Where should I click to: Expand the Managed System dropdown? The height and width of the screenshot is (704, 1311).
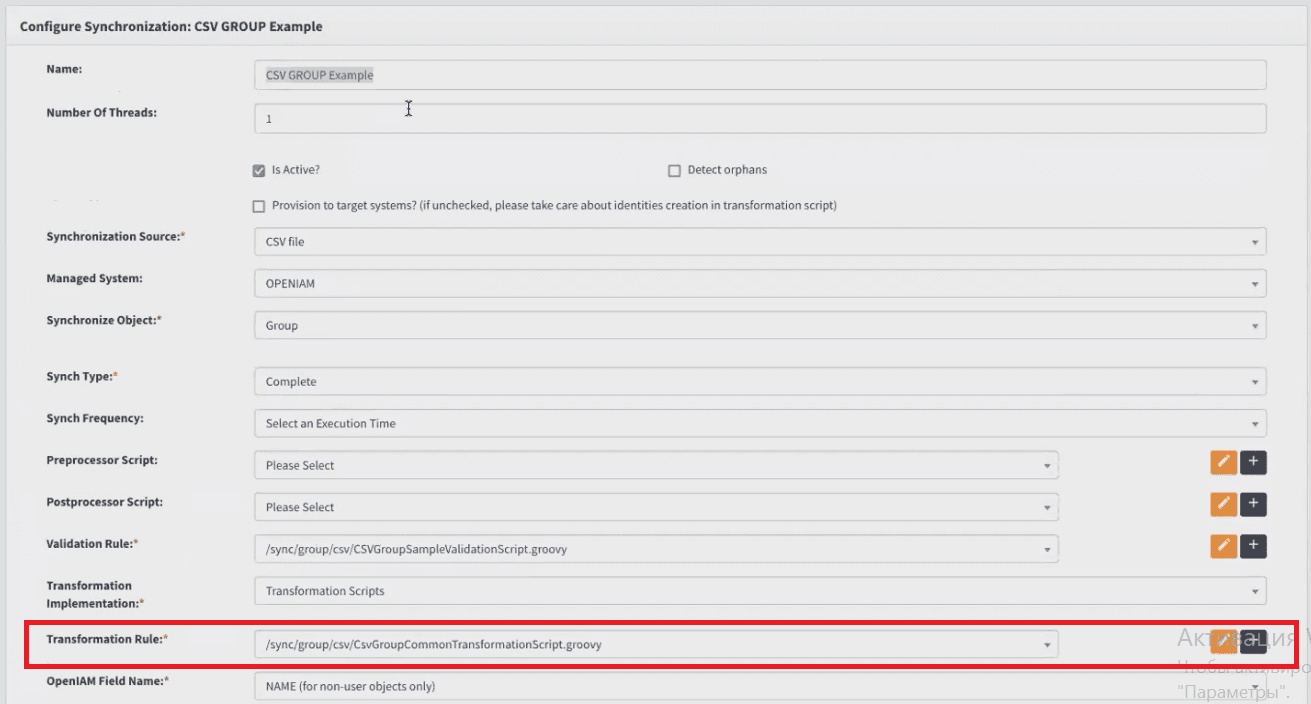click(x=760, y=284)
